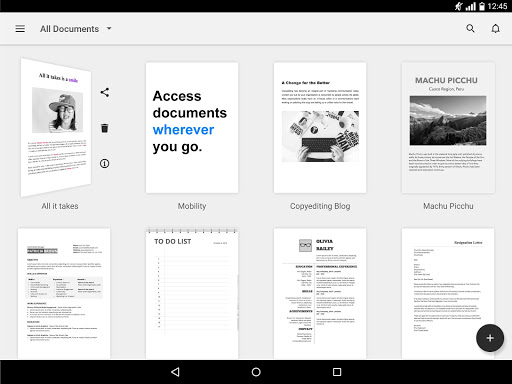
Task: Show info for All it takes document
Action: [x=104, y=163]
